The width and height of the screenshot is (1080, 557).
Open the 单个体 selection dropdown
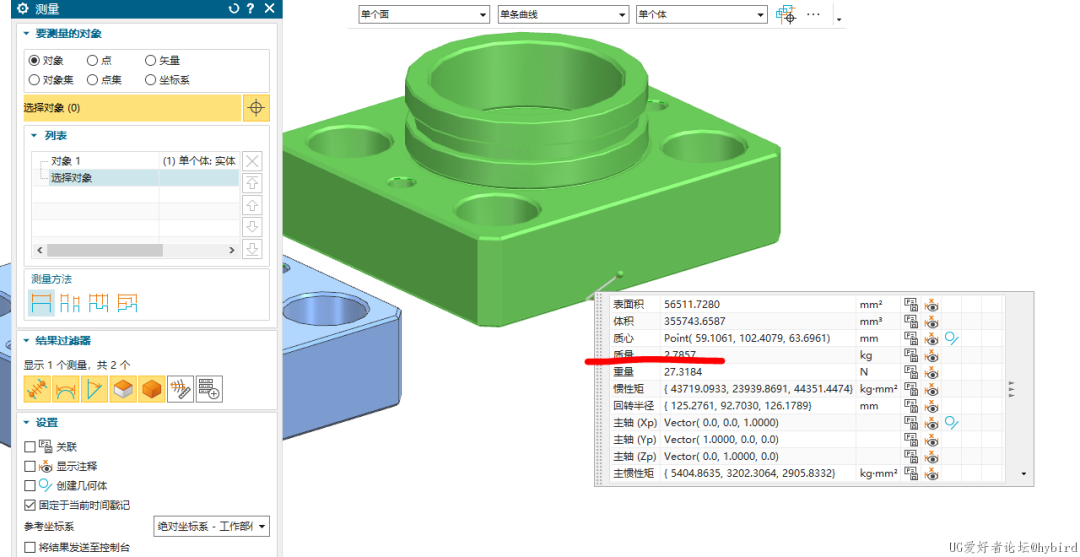pos(700,15)
